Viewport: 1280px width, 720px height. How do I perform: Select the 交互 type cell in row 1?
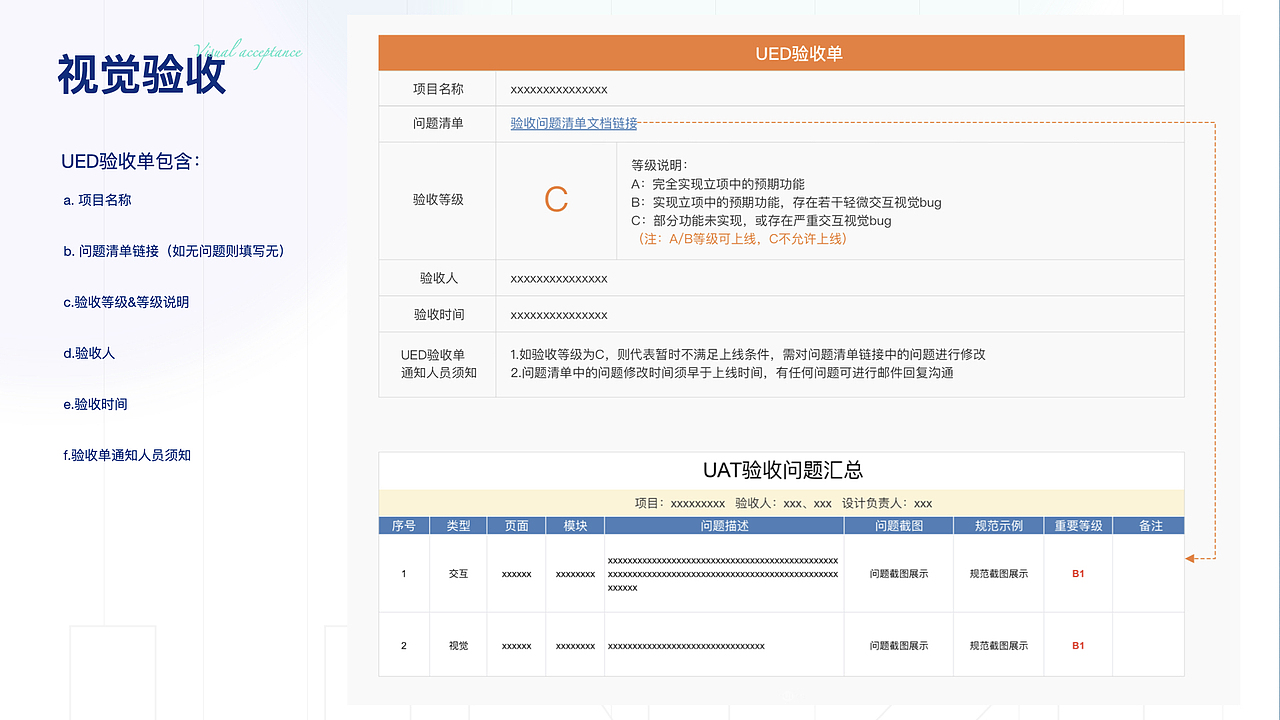pos(458,574)
